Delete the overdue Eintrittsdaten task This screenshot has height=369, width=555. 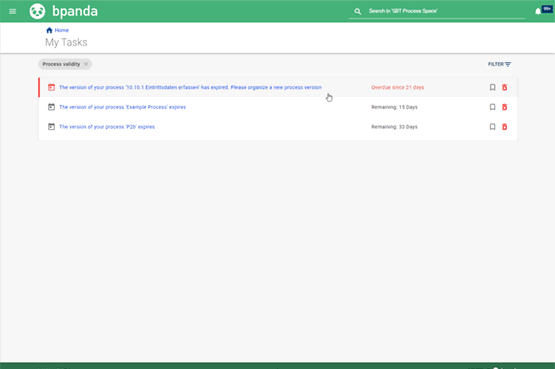(505, 87)
